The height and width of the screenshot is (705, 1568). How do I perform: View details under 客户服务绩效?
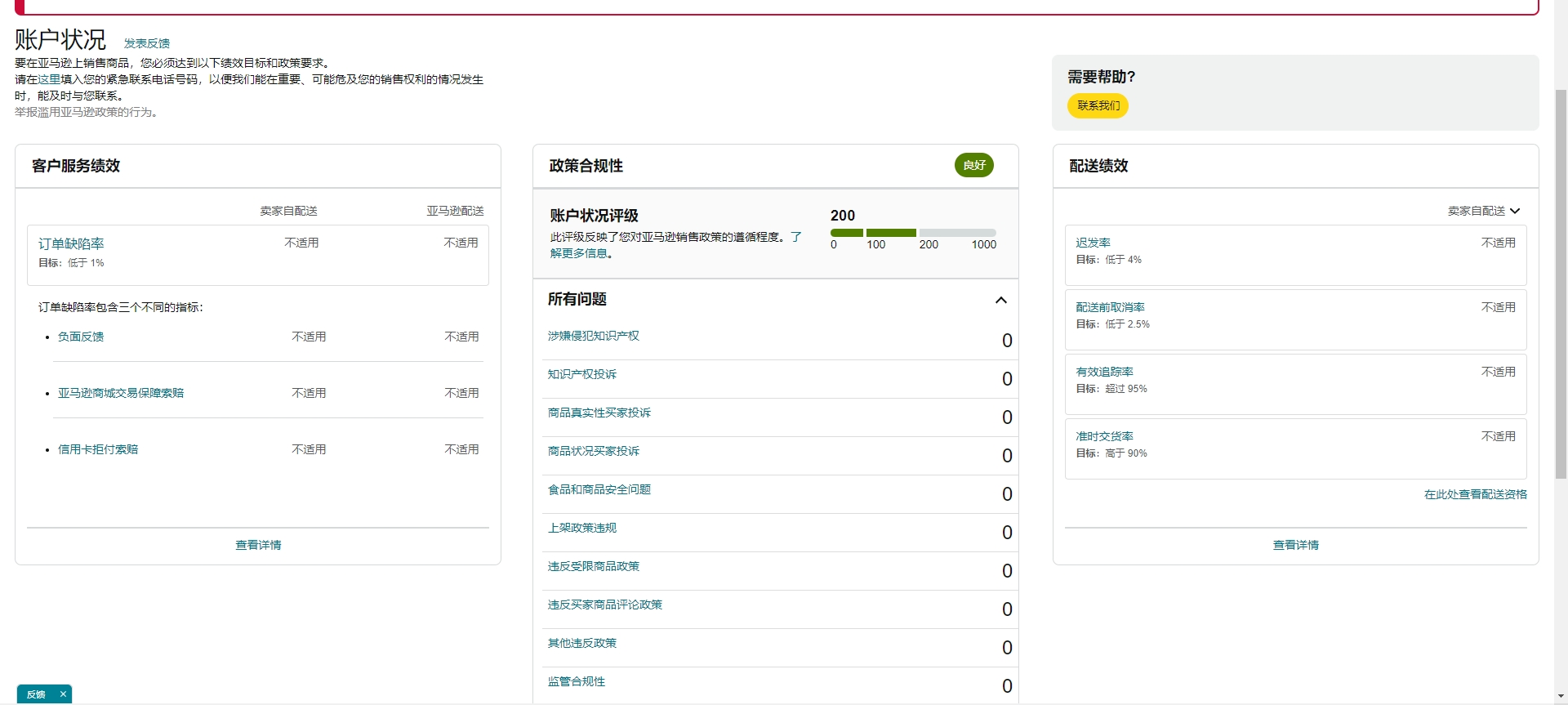[x=258, y=545]
